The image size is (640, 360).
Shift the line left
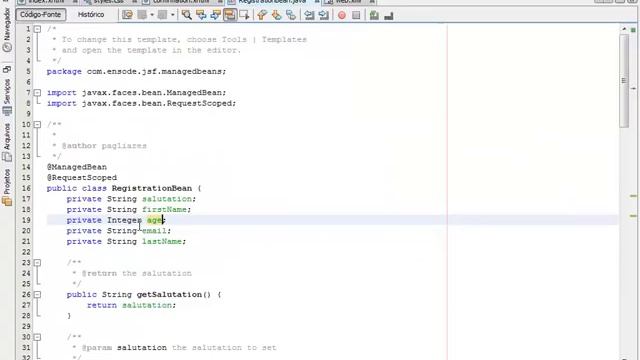tap(309, 15)
